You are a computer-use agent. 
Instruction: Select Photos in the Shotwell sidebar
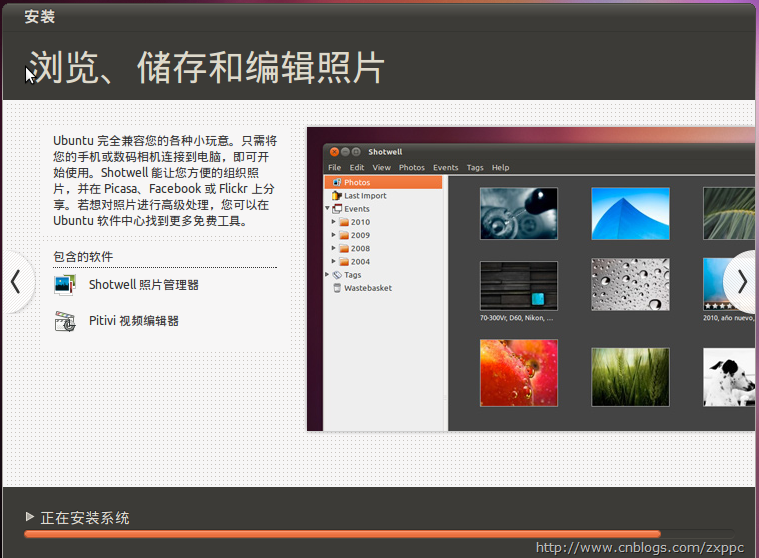pos(383,182)
